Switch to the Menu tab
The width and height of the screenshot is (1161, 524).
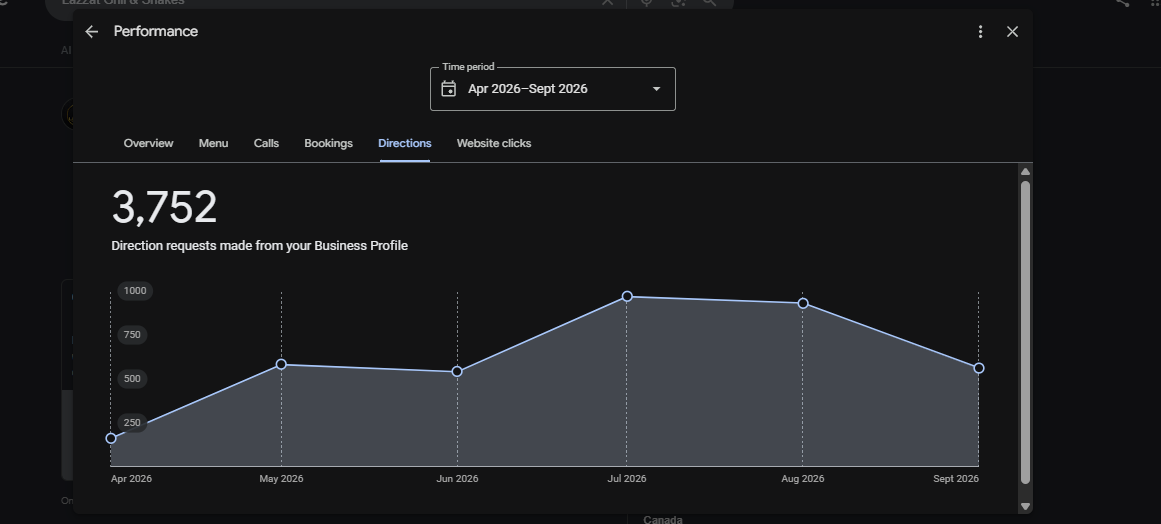coord(213,144)
